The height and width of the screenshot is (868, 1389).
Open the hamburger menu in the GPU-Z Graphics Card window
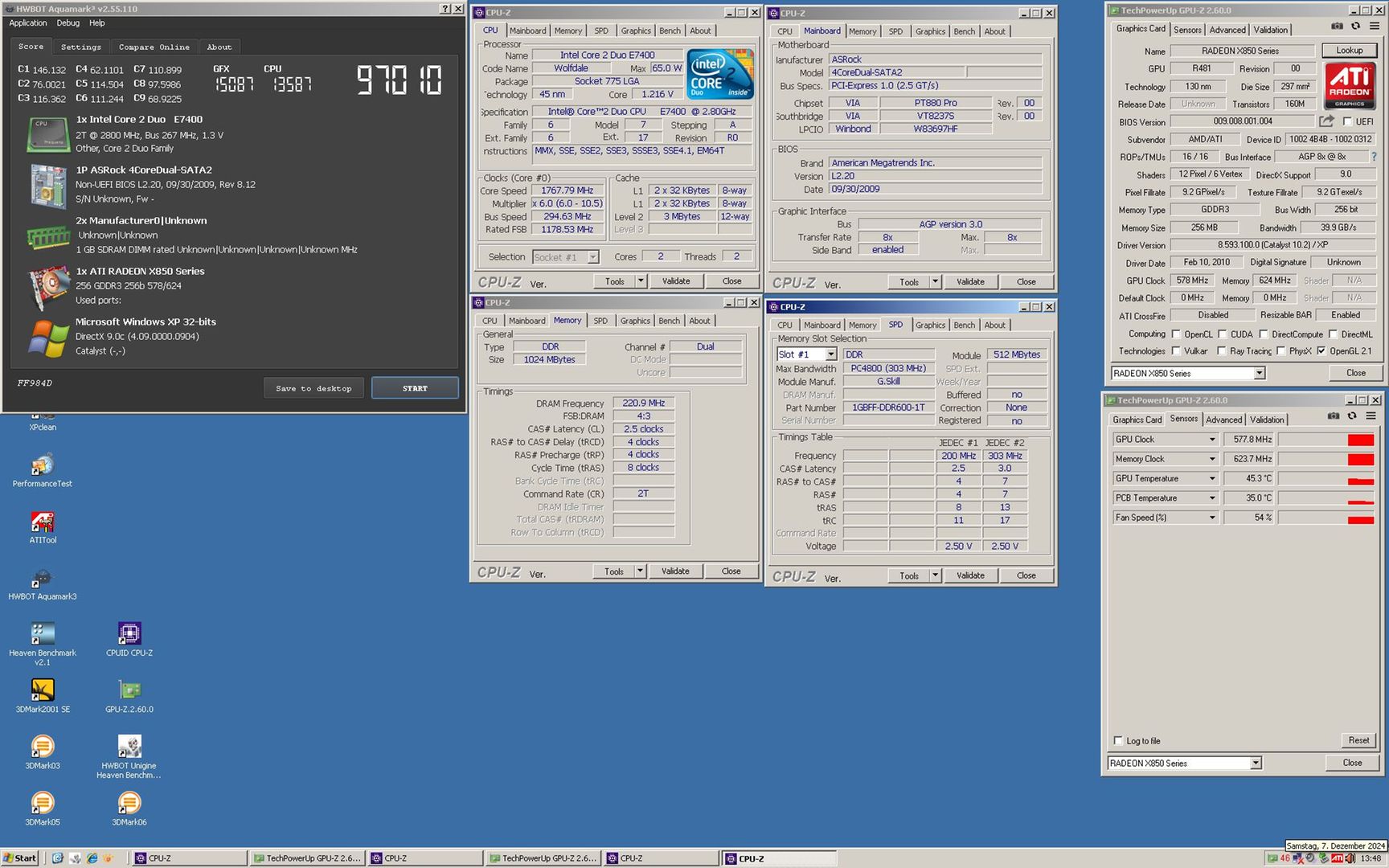1374,27
